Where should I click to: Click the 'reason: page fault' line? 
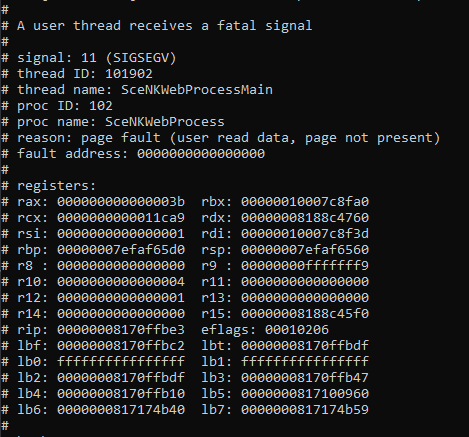click(229, 138)
